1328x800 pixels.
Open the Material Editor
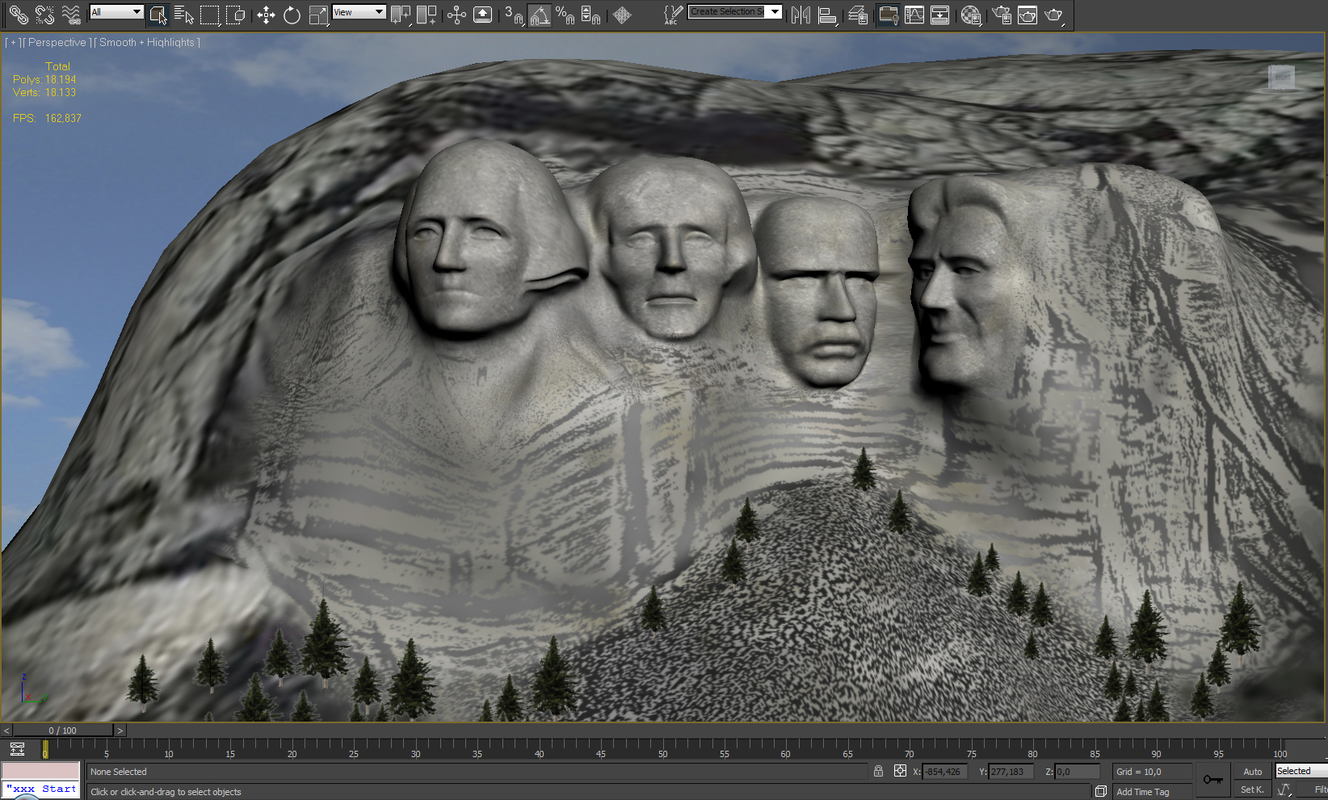point(972,14)
